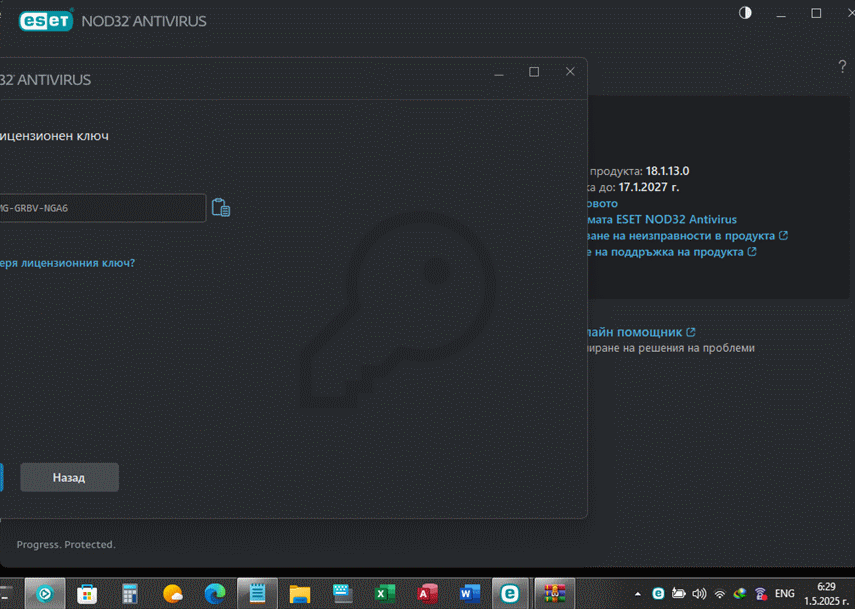Open File Explorer from taskbar

(300, 594)
